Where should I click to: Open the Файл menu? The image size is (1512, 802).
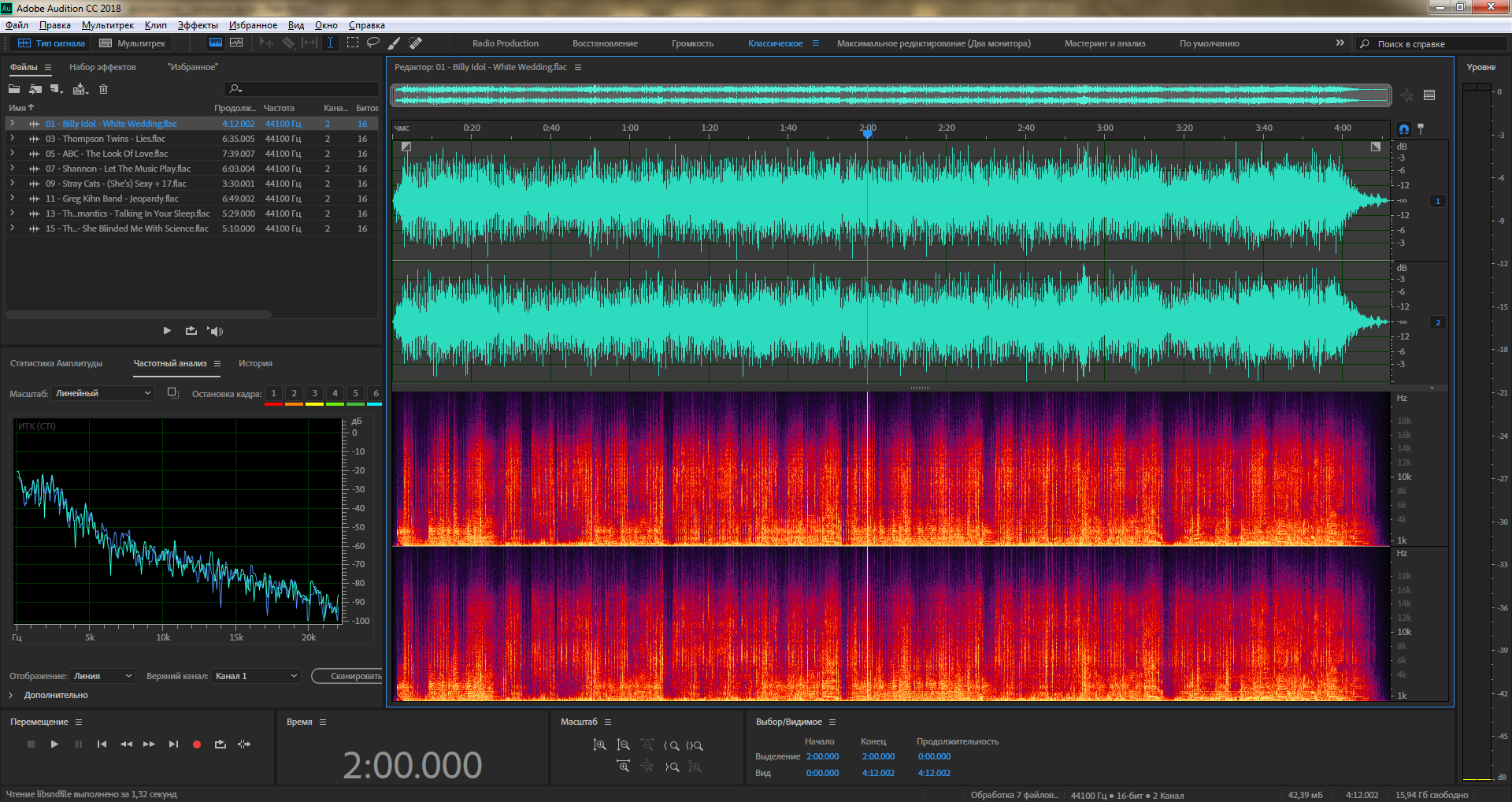pos(17,25)
